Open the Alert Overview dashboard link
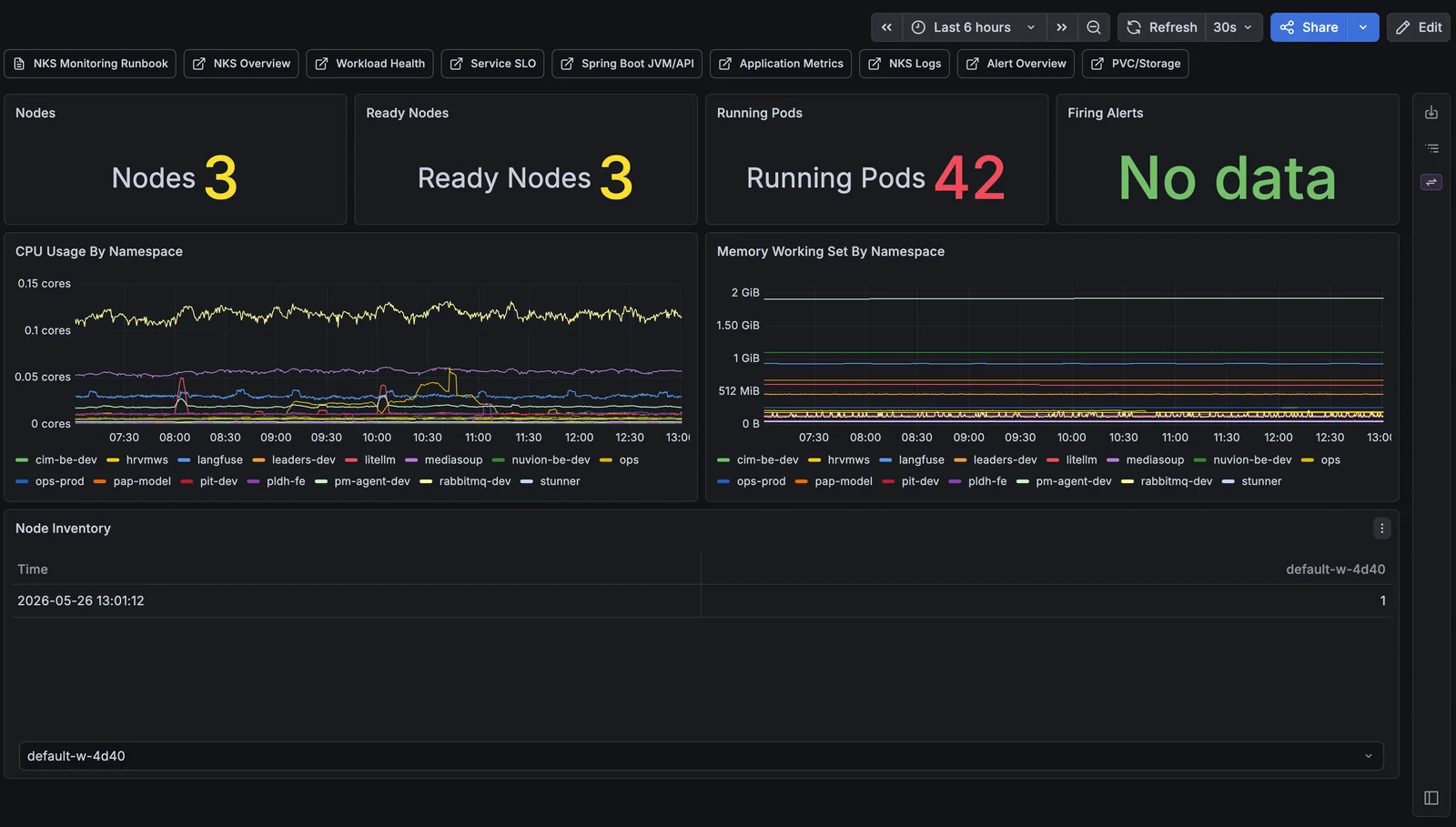The height and width of the screenshot is (827, 1456). coord(1016,64)
